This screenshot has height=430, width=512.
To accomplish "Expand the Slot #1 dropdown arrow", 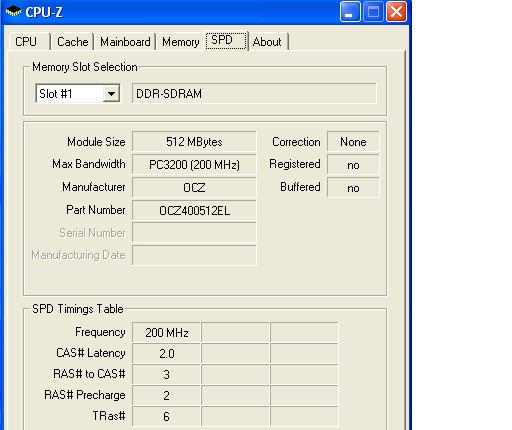I will tap(111, 94).
